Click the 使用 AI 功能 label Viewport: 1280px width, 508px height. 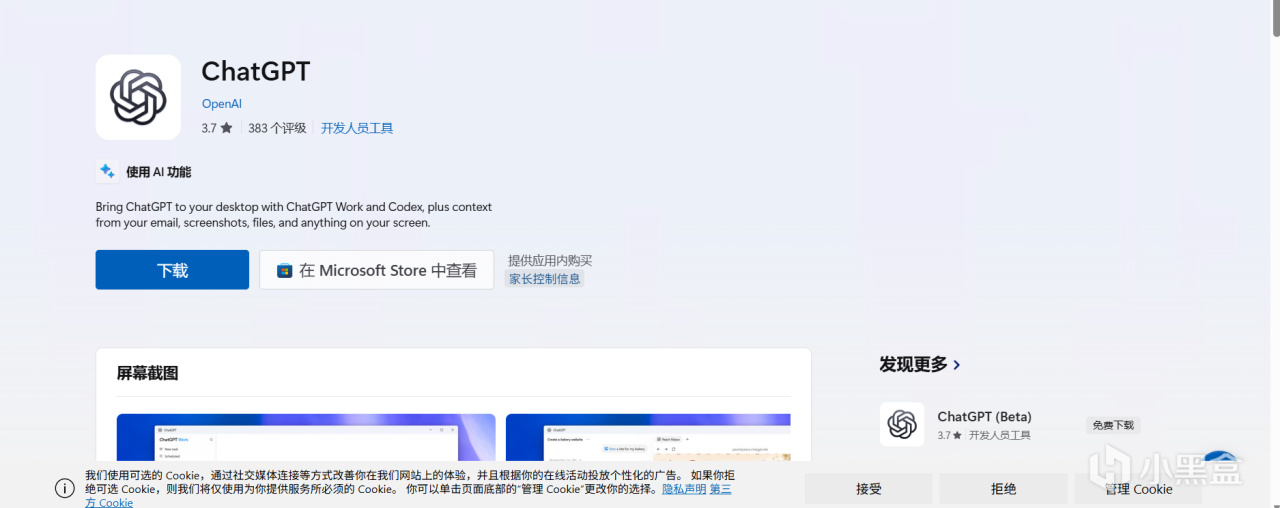[x=158, y=172]
